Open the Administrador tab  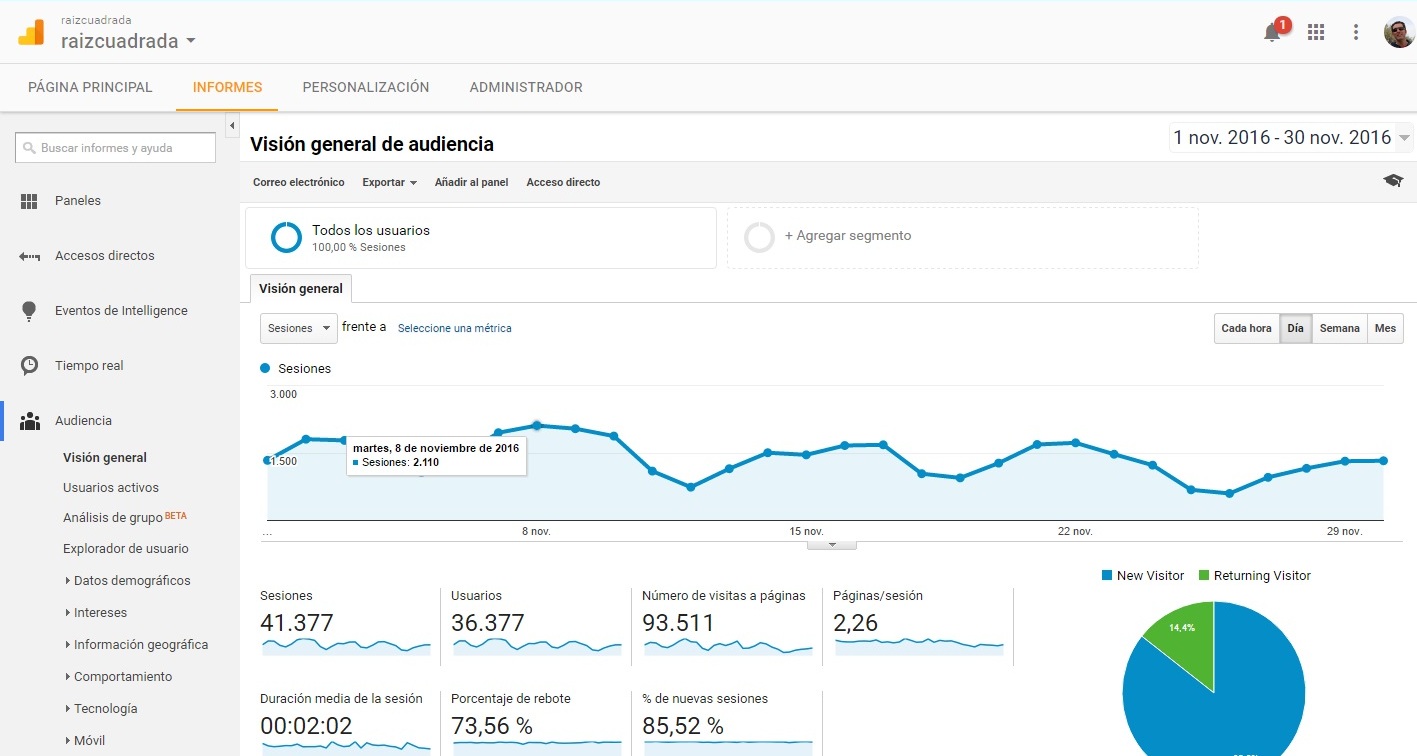(526, 87)
